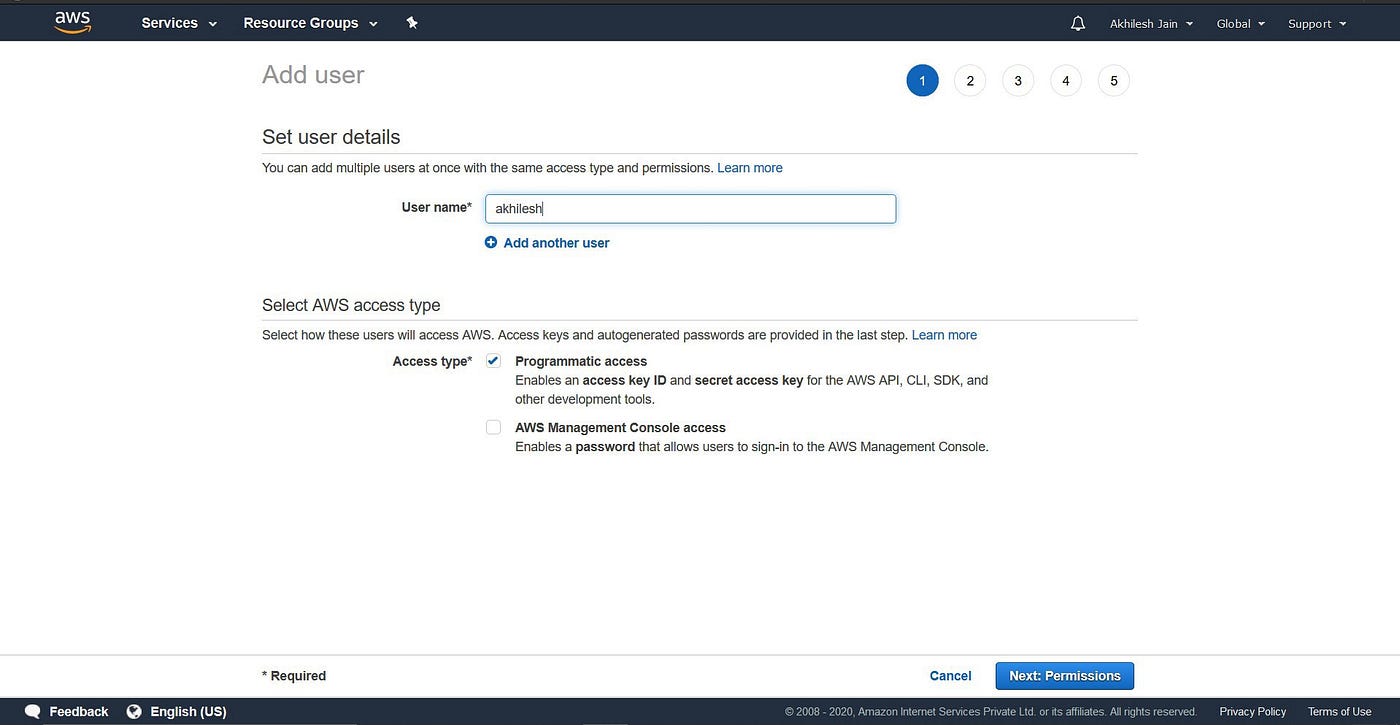Click the Set user details heading

(331, 137)
